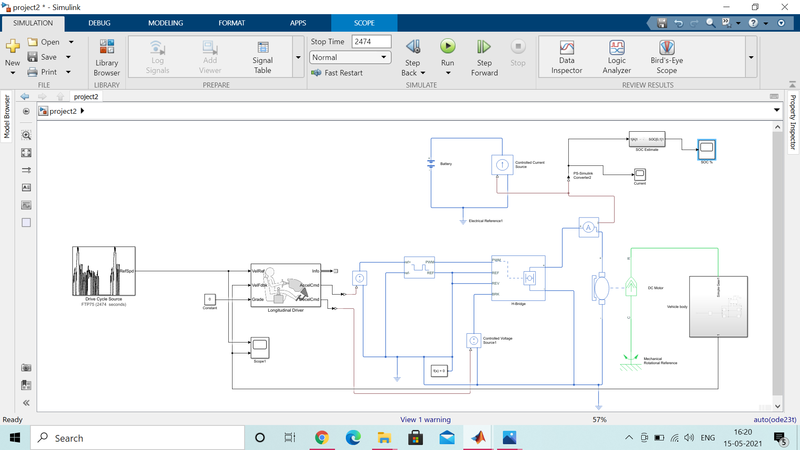Undo the last action in quick access toolbar
Screen dimensions: 800x450
coord(678,23)
